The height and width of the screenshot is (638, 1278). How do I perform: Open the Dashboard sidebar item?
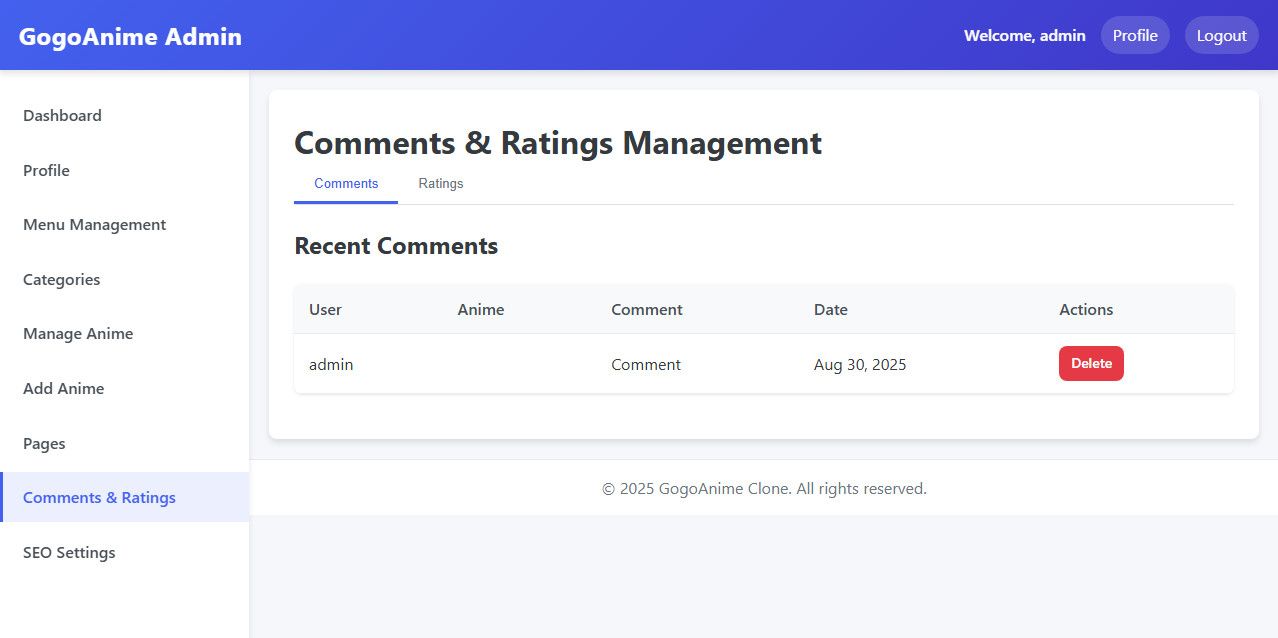tap(62, 115)
